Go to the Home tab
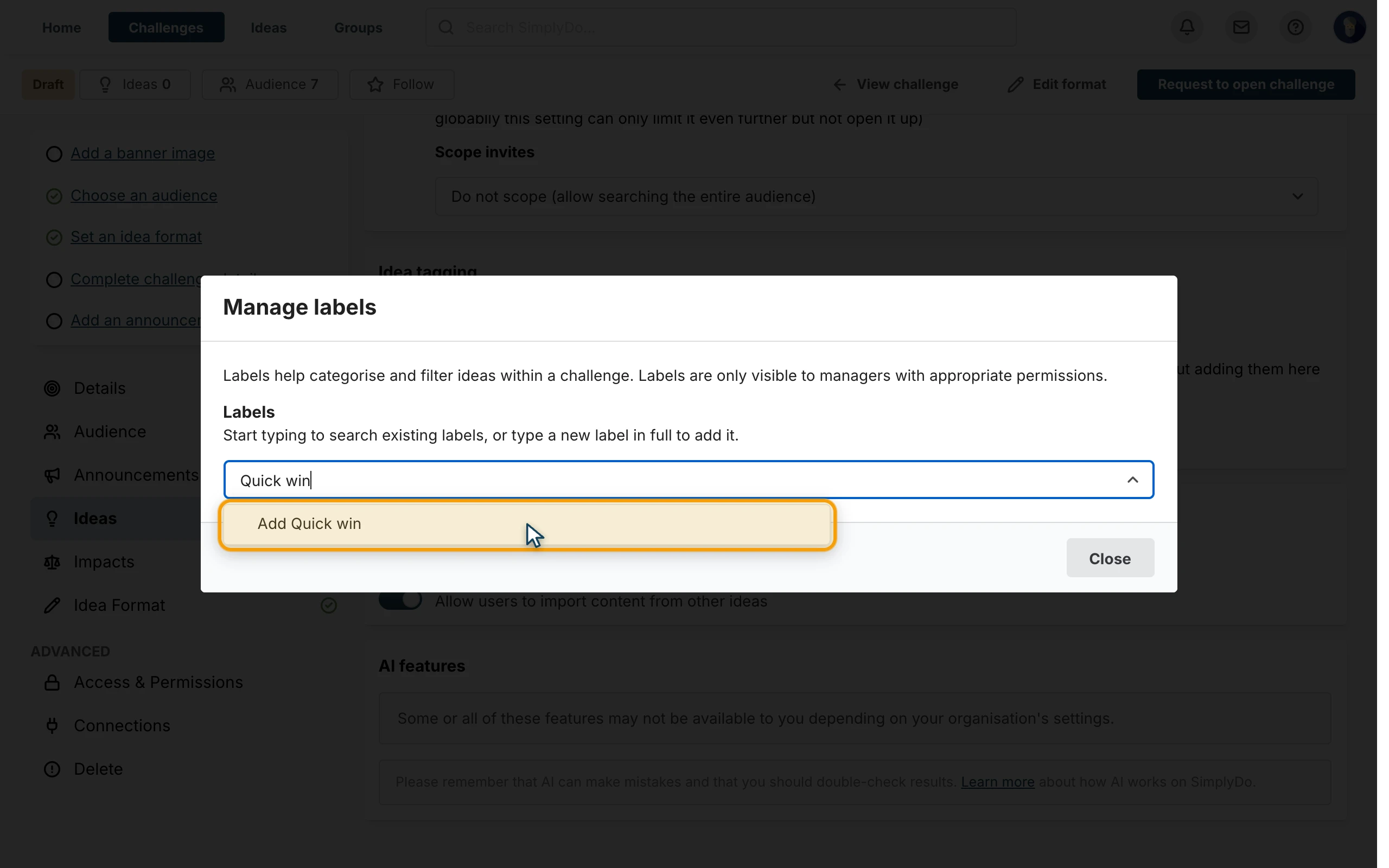The width and height of the screenshot is (1389, 868). (61, 27)
